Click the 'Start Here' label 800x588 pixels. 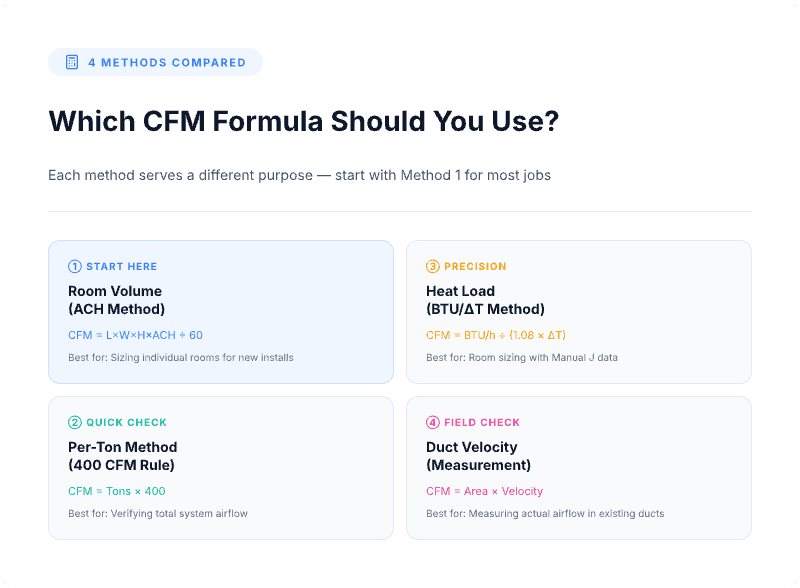click(x=121, y=267)
